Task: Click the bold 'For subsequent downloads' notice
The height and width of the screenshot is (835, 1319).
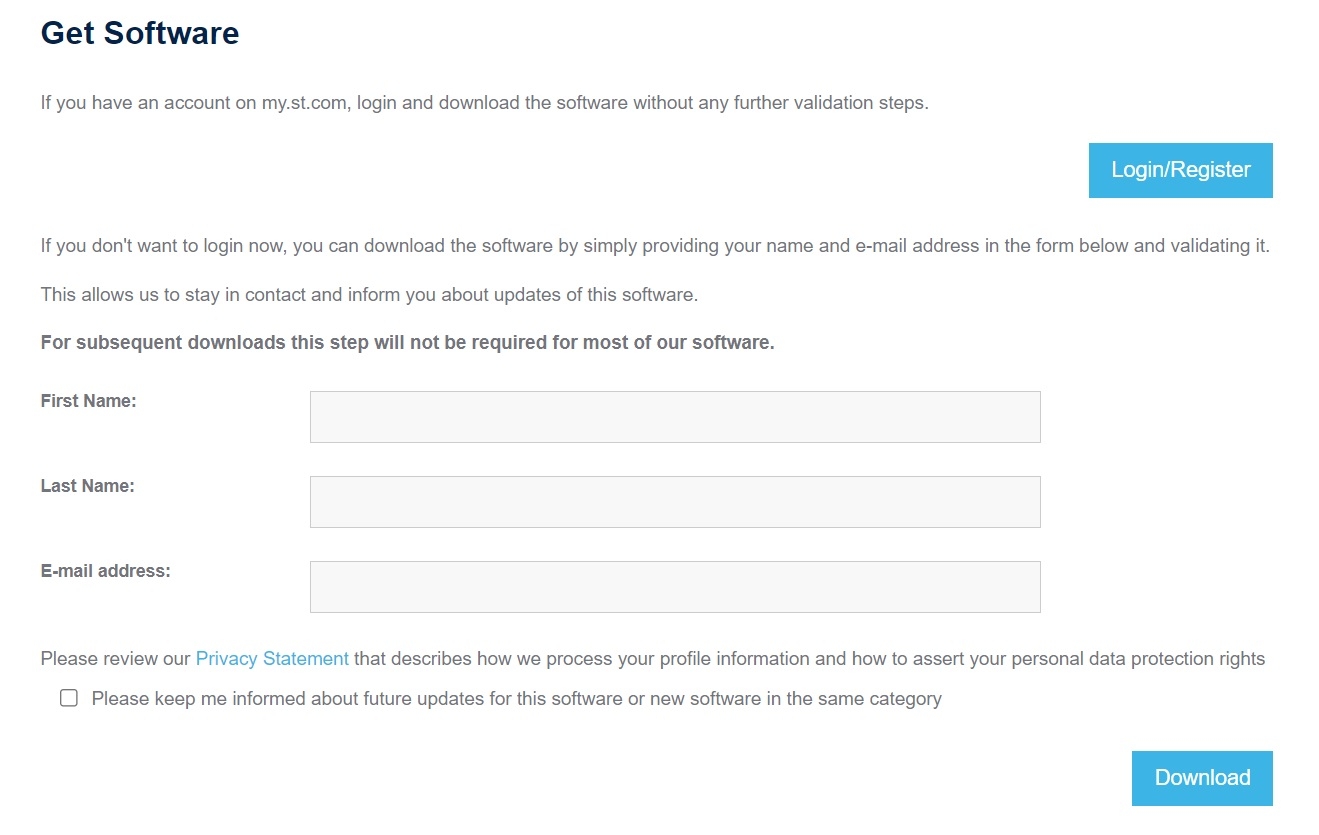Action: 407,343
